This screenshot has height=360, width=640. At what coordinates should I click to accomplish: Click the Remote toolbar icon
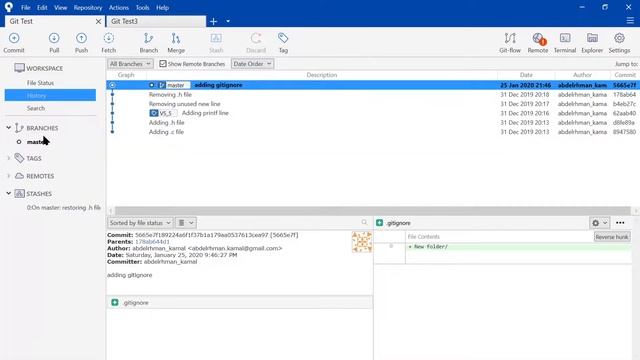tap(538, 43)
